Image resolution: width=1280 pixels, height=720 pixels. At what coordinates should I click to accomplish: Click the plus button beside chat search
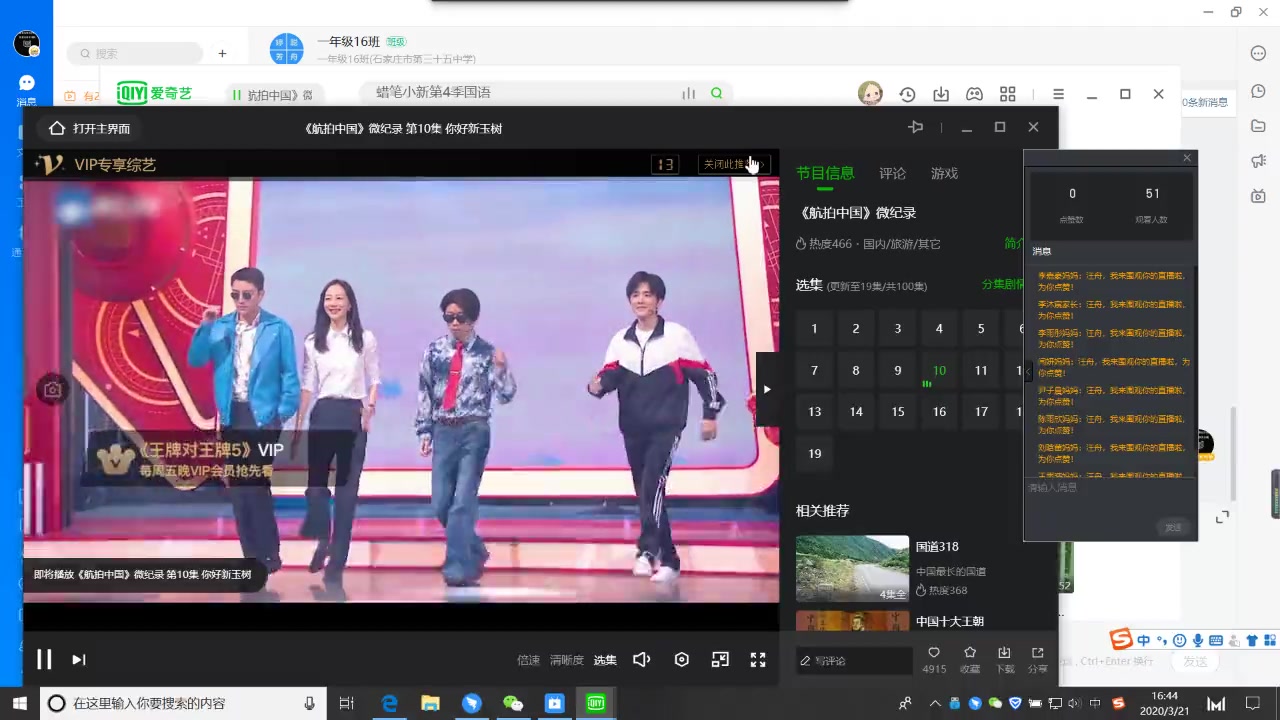tap(222, 53)
